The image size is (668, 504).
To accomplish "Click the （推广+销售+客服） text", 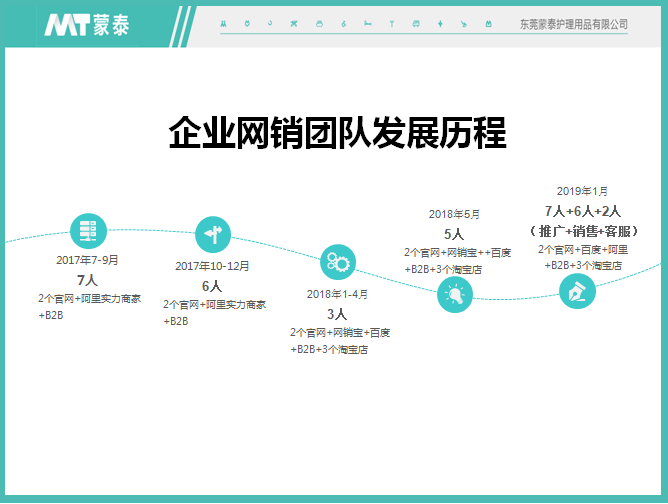I will point(583,231).
